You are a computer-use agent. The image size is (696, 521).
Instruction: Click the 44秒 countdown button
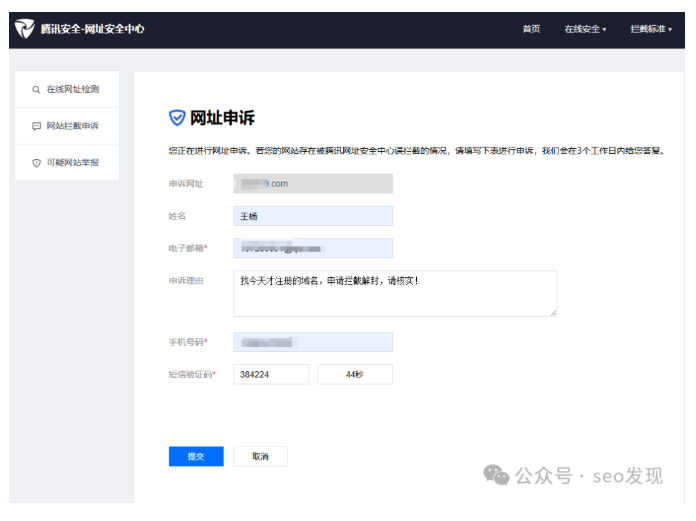point(355,375)
